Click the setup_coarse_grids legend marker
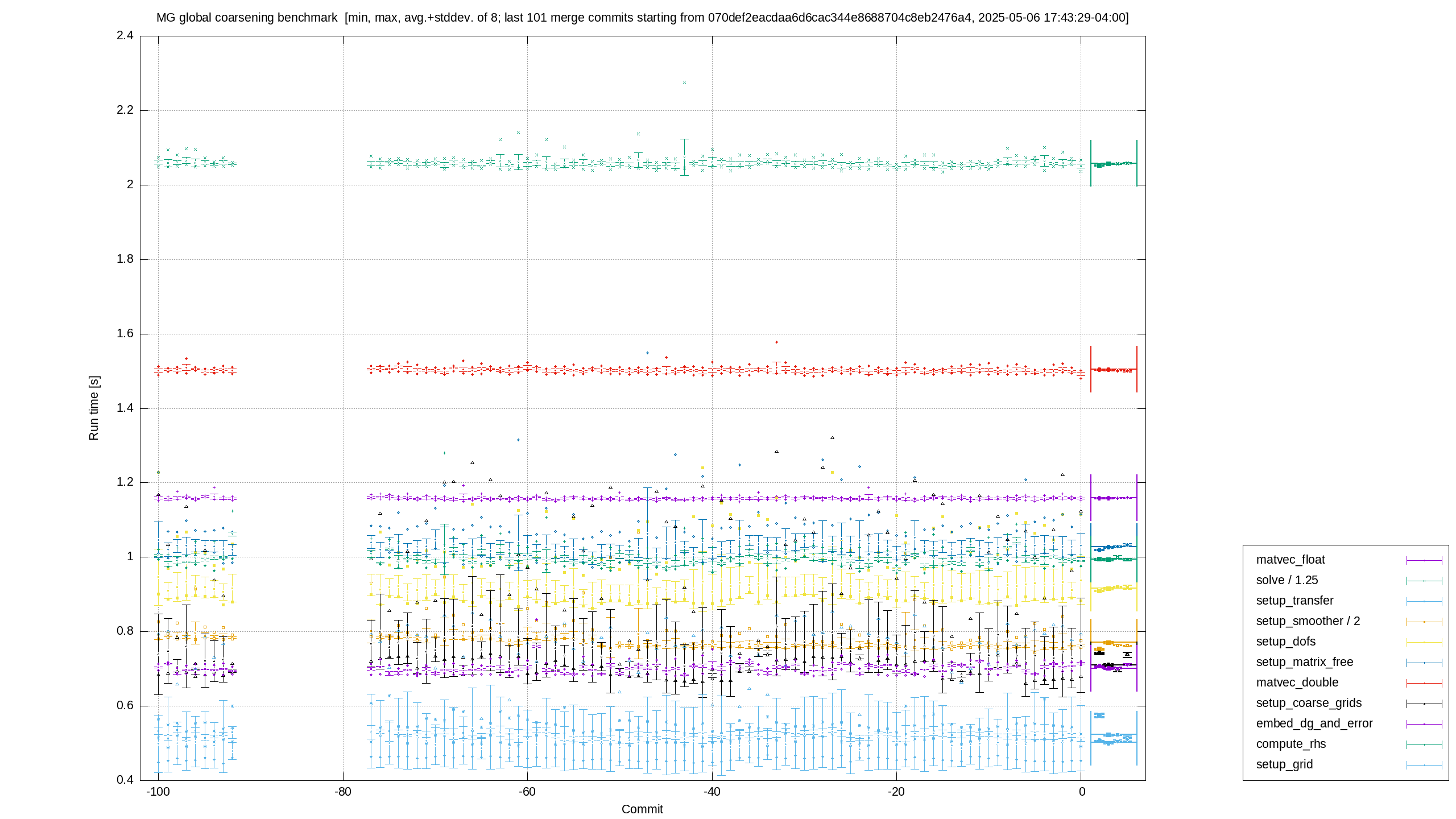The width and height of the screenshot is (1456, 819). (x=1424, y=704)
